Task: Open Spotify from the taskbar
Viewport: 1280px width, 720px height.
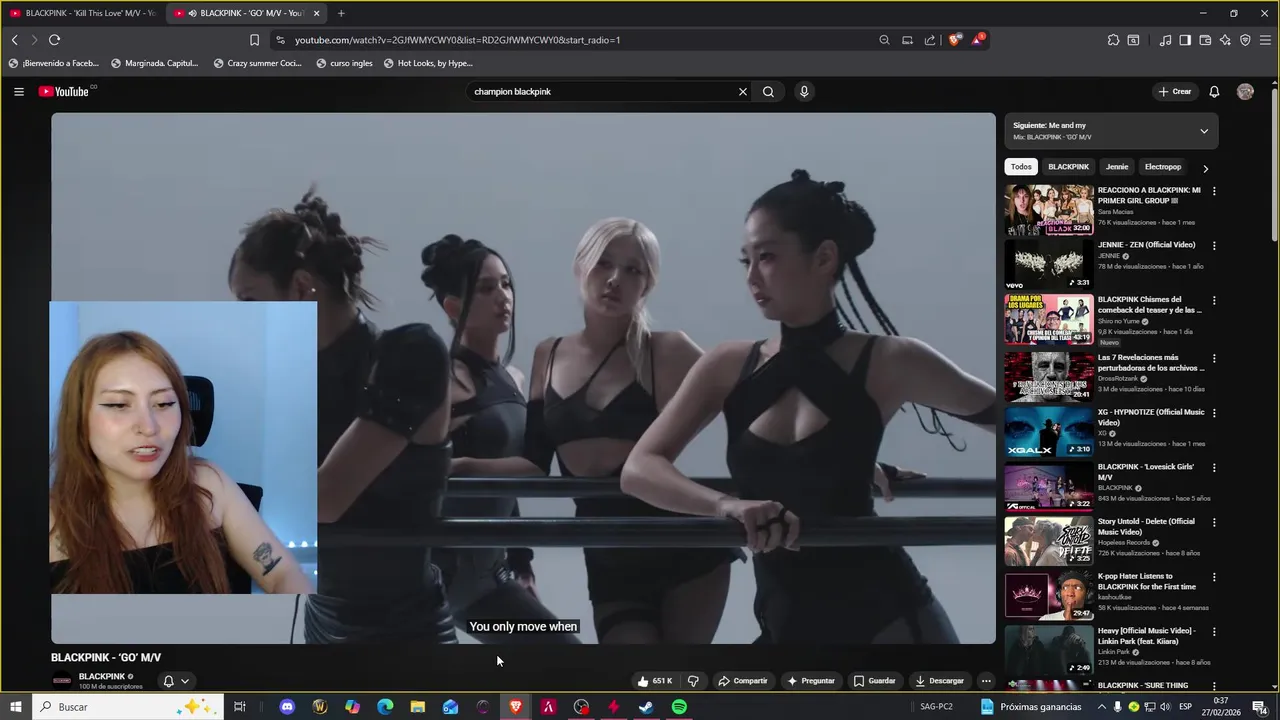Action: [x=679, y=707]
